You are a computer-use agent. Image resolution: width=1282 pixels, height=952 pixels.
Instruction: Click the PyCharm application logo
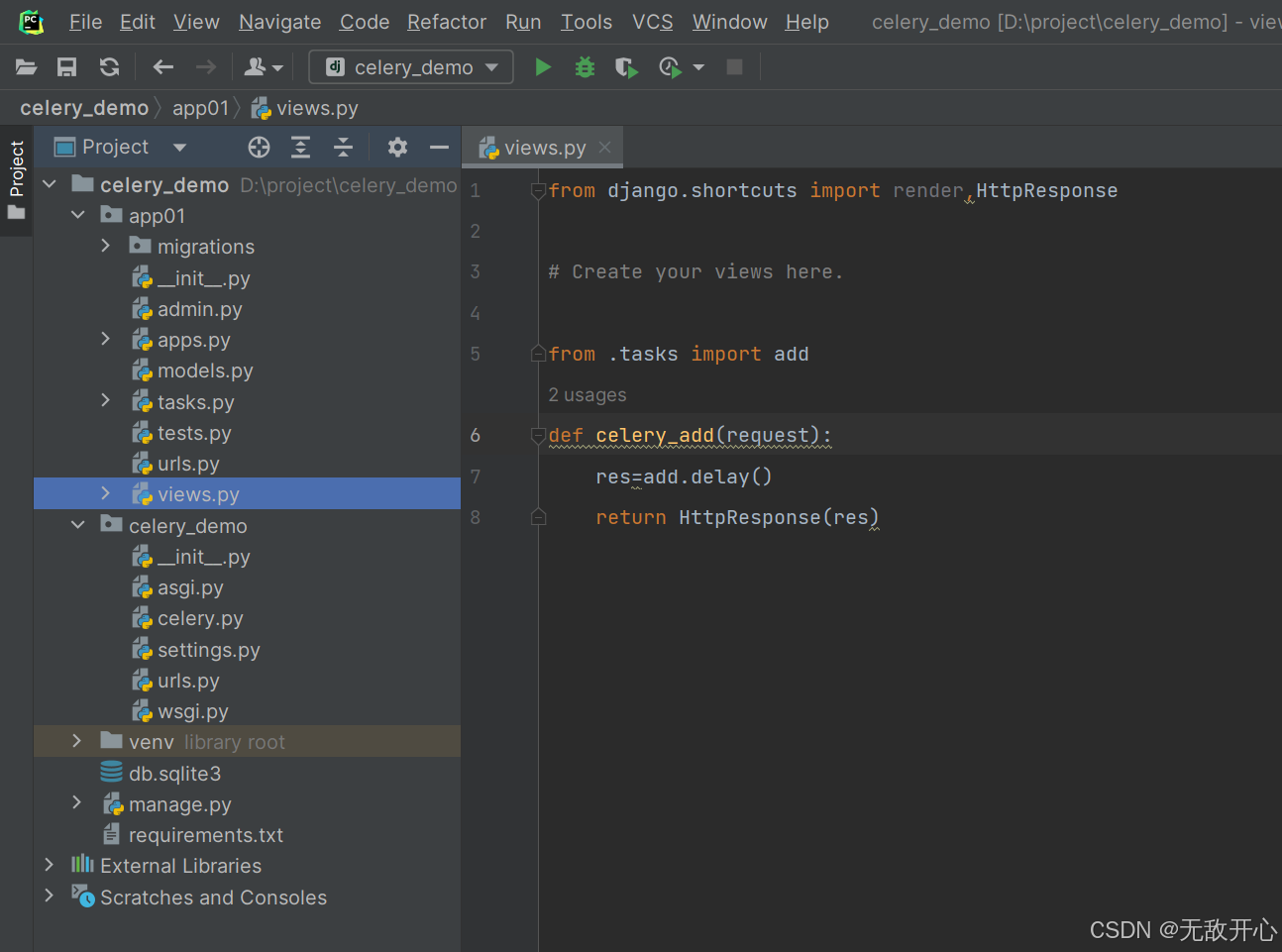(x=32, y=22)
